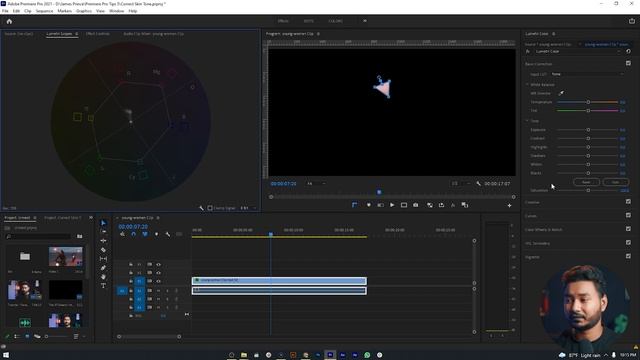
Task: Switch Project panel to list view
Action: click(17, 336)
